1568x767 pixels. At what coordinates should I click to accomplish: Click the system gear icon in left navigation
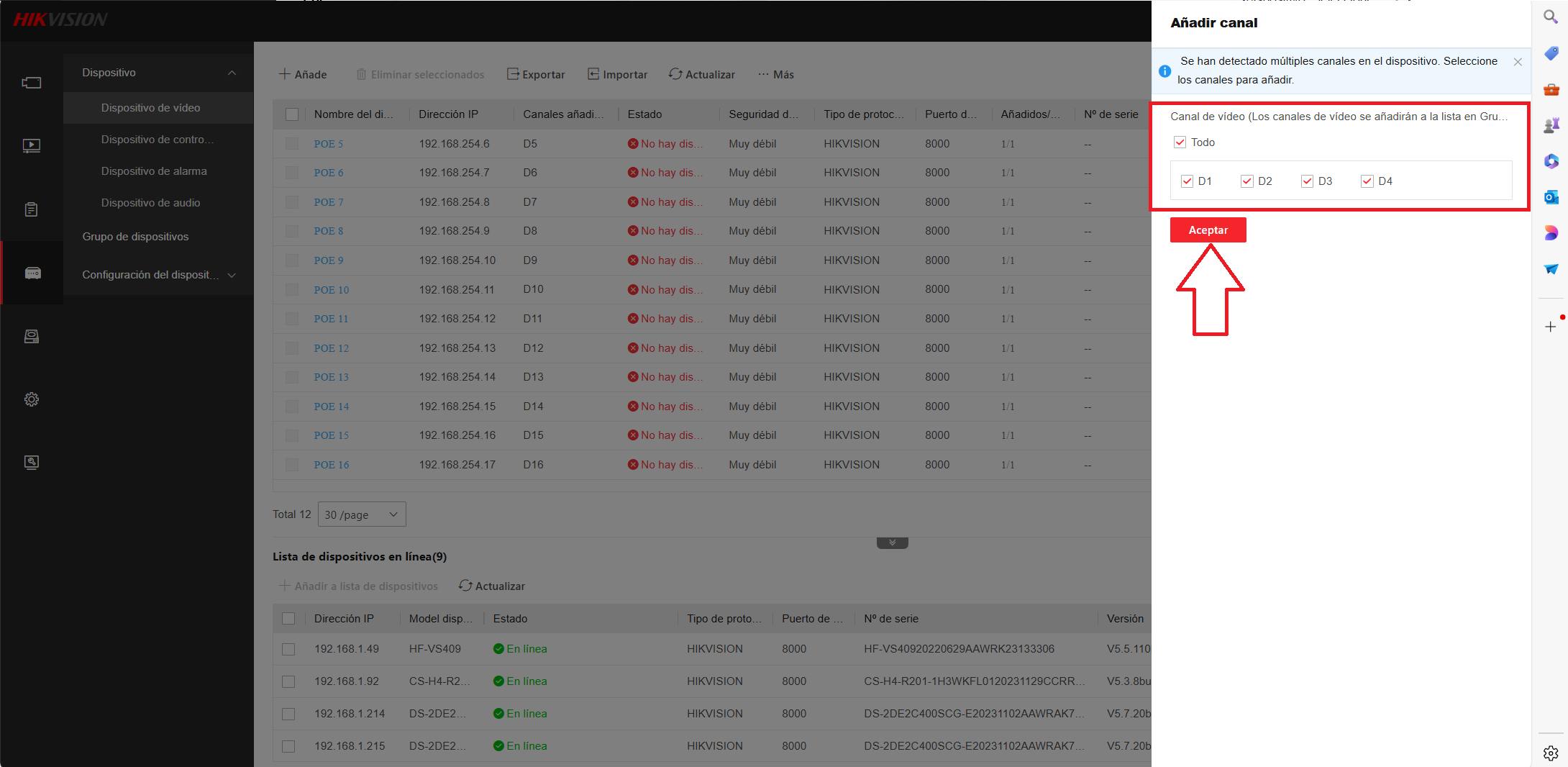coord(32,399)
